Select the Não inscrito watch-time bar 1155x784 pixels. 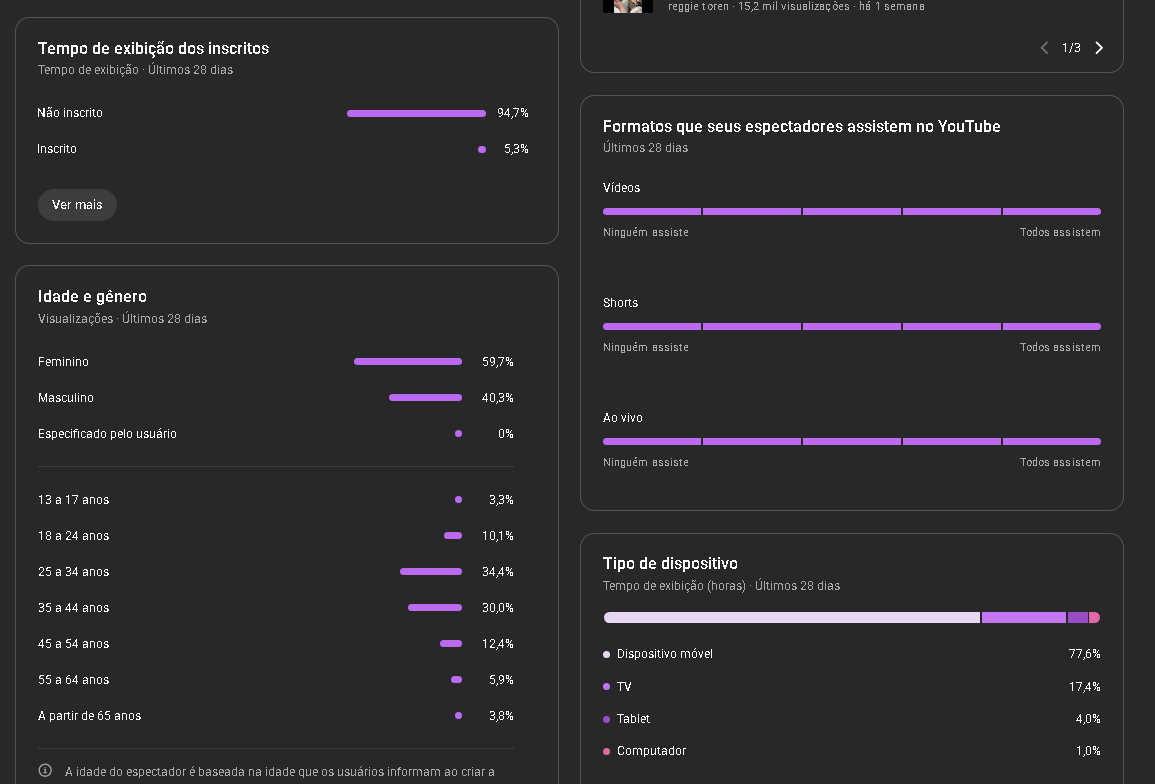416,114
